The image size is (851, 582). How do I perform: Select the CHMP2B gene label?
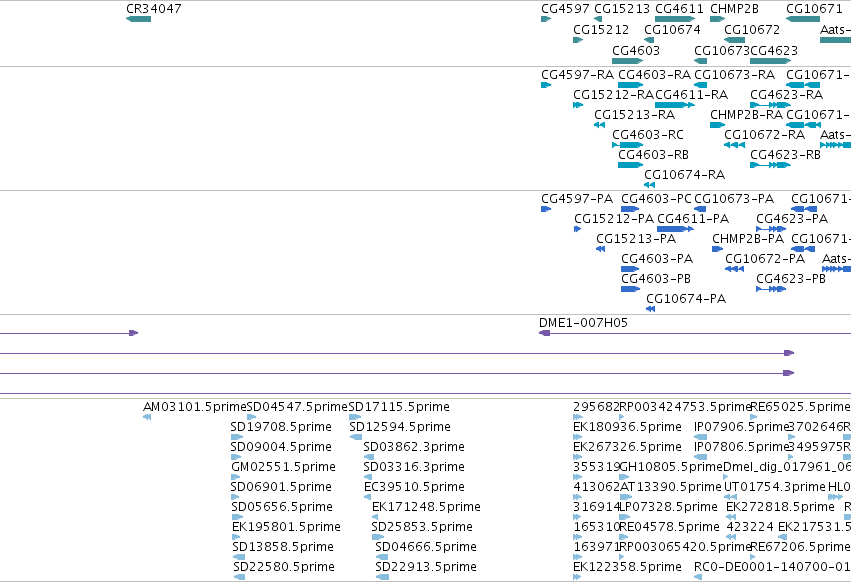click(x=734, y=9)
